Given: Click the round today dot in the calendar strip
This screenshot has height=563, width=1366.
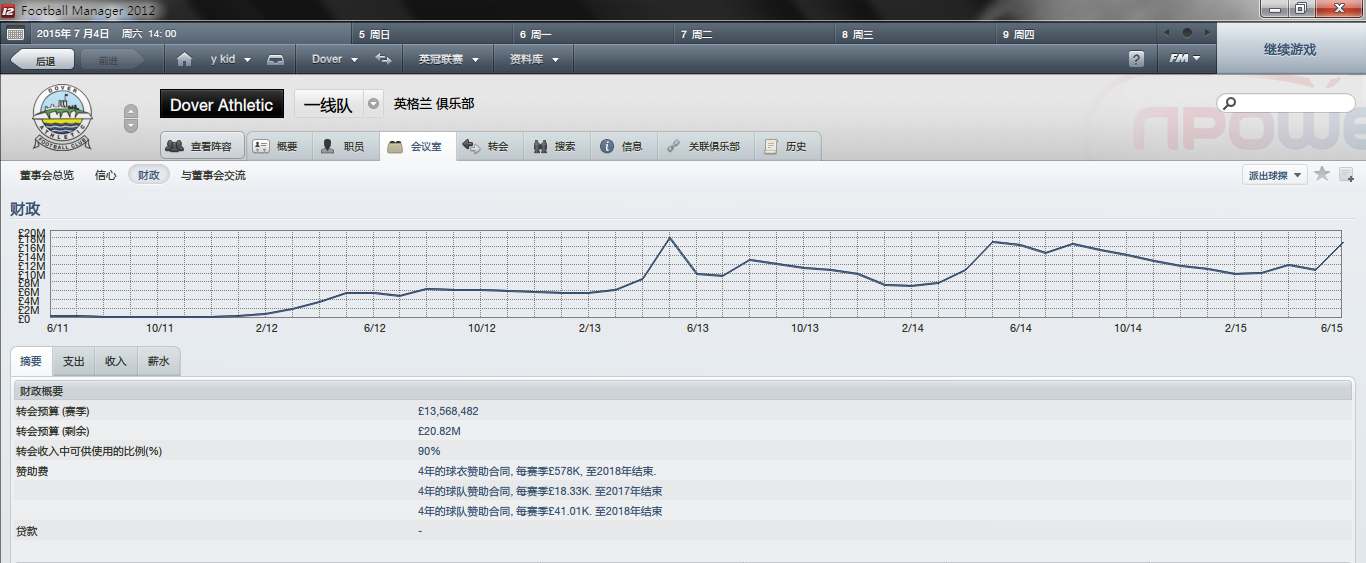Looking at the screenshot, I should click(1187, 33).
